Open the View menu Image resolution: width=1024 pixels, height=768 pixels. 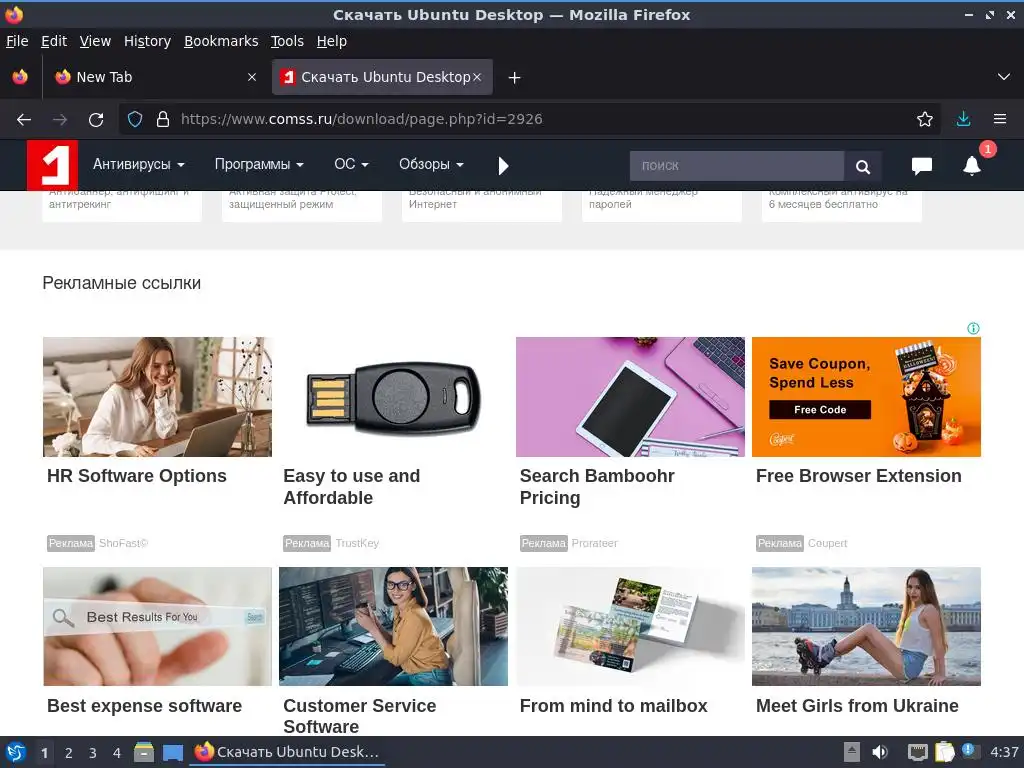click(95, 41)
